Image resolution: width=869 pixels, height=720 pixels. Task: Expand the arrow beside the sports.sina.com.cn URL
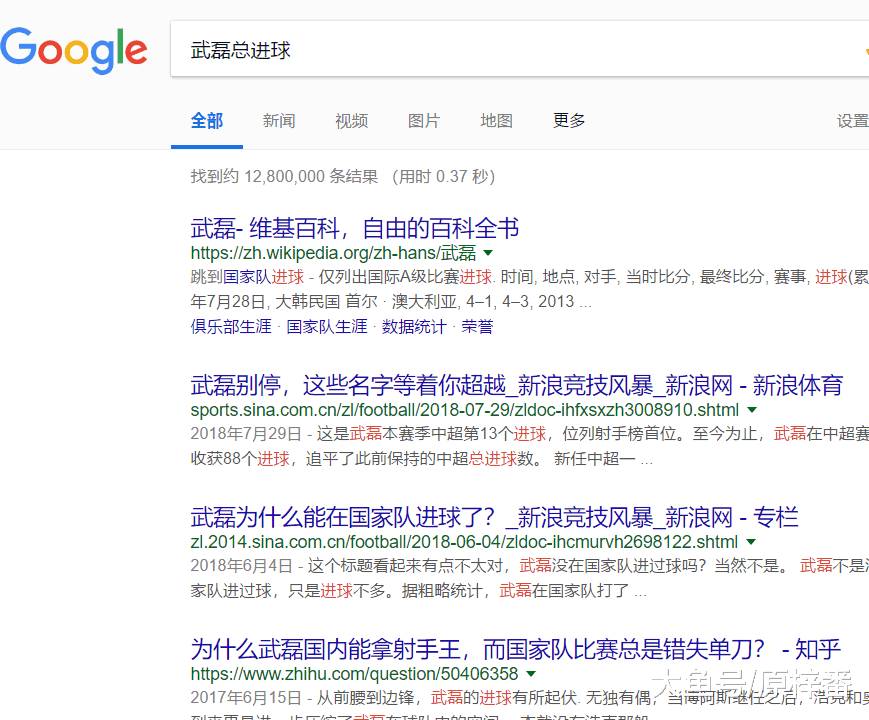[752, 410]
